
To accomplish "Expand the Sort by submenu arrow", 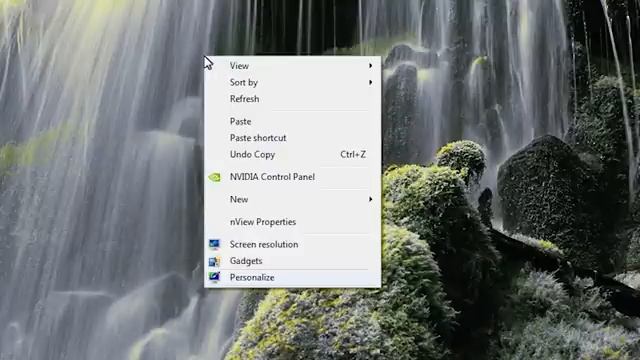I will click(x=371, y=82).
